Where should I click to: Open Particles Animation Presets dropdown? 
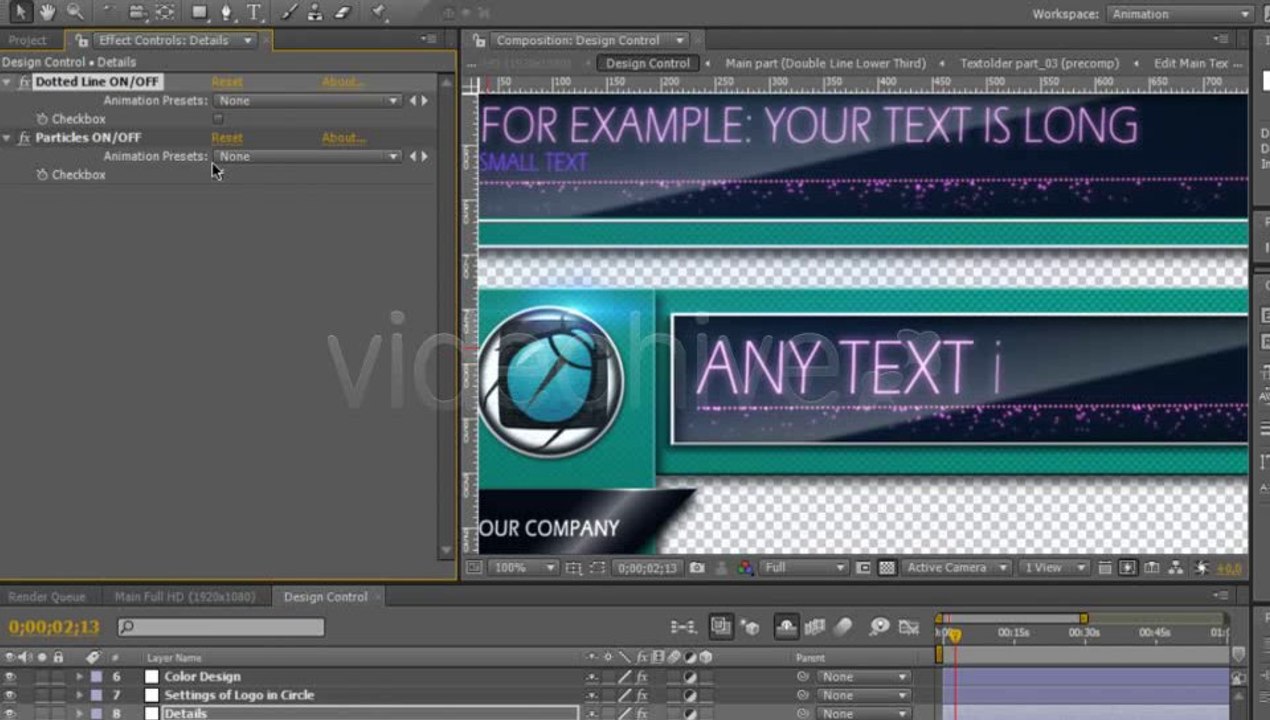point(308,157)
